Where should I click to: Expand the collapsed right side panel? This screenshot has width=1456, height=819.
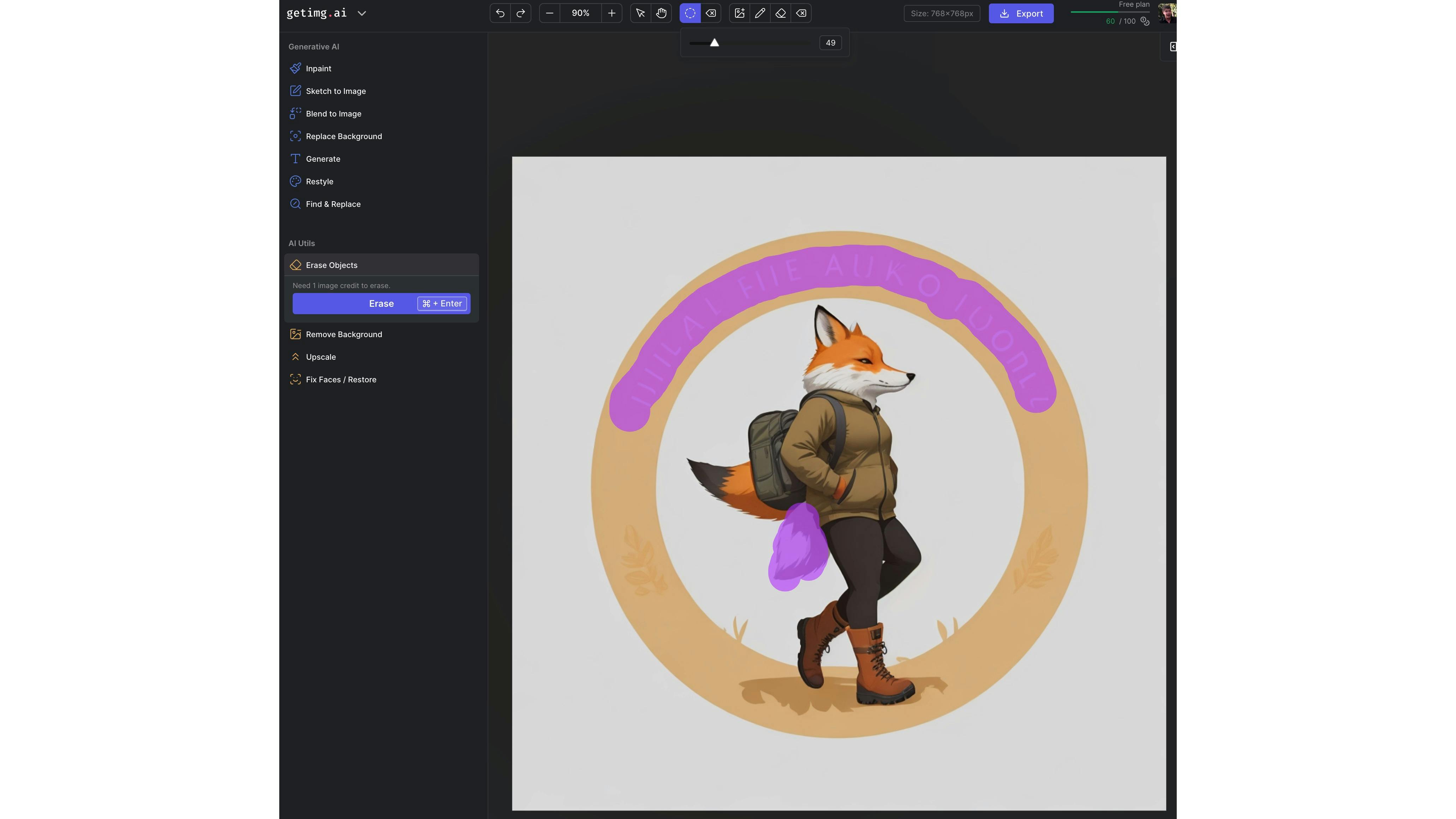1172,46
